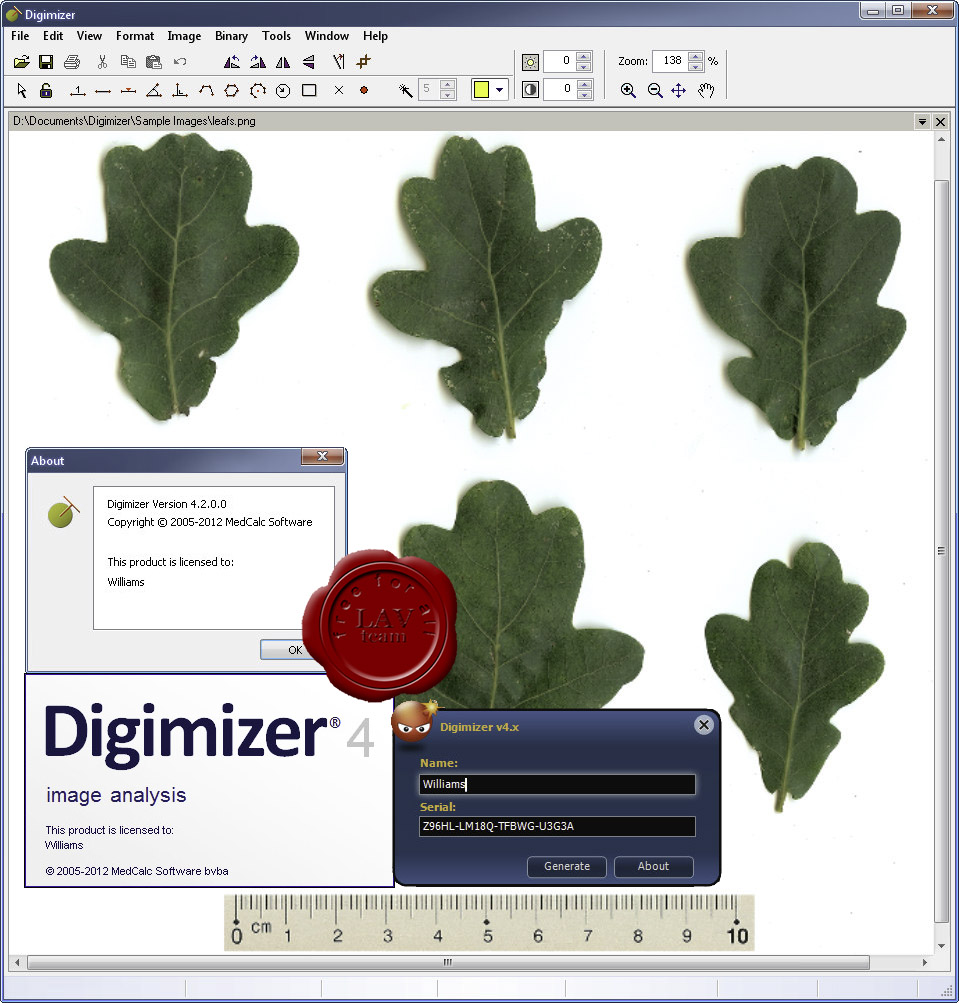This screenshot has width=959, height=1003.
Task: Flip the image horizontally
Action: click(x=283, y=62)
